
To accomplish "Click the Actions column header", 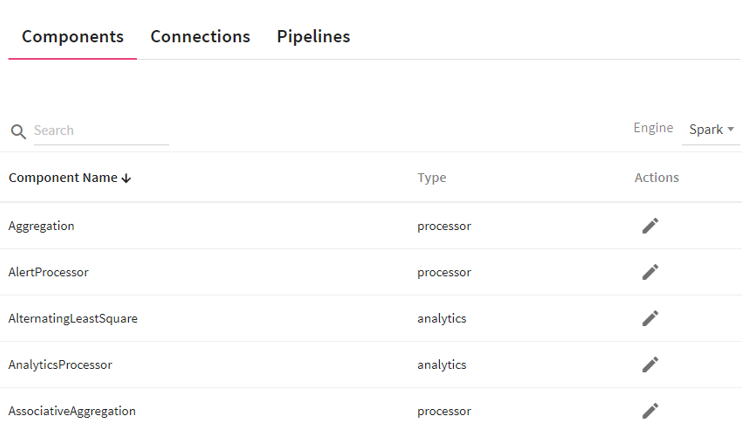I will [x=656, y=178].
